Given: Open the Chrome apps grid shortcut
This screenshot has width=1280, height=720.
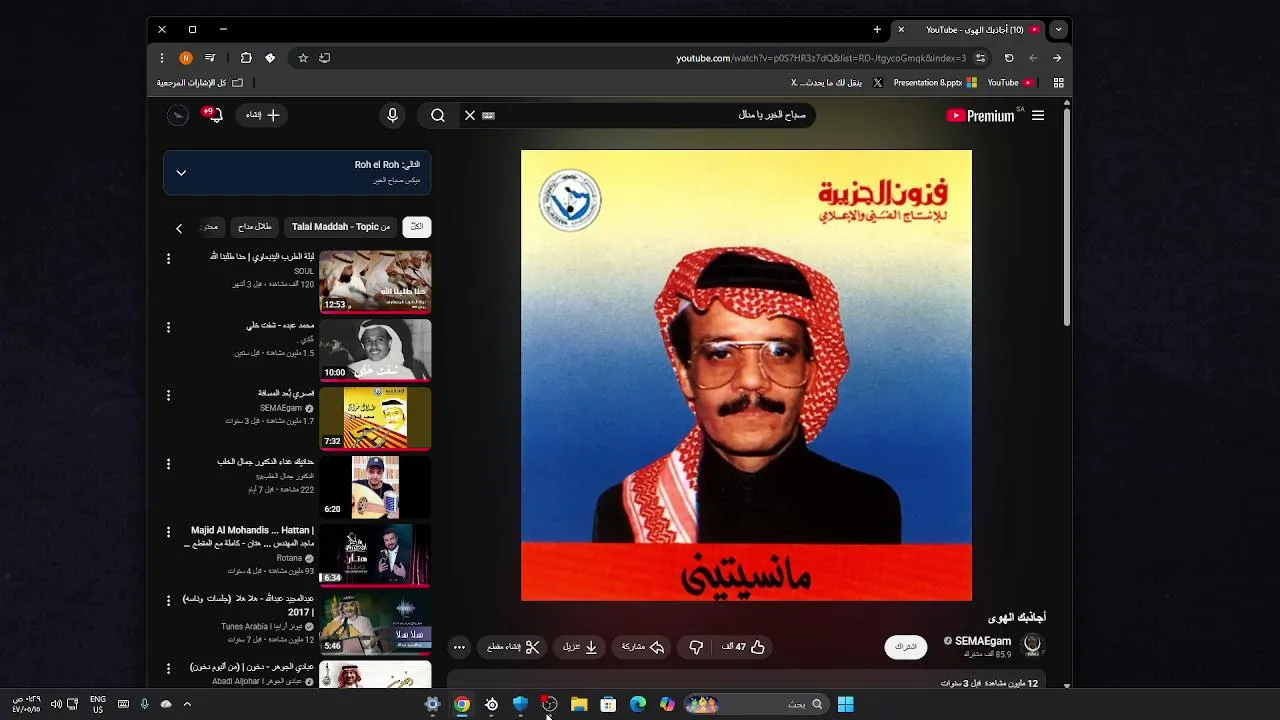Looking at the screenshot, I should 1058,83.
